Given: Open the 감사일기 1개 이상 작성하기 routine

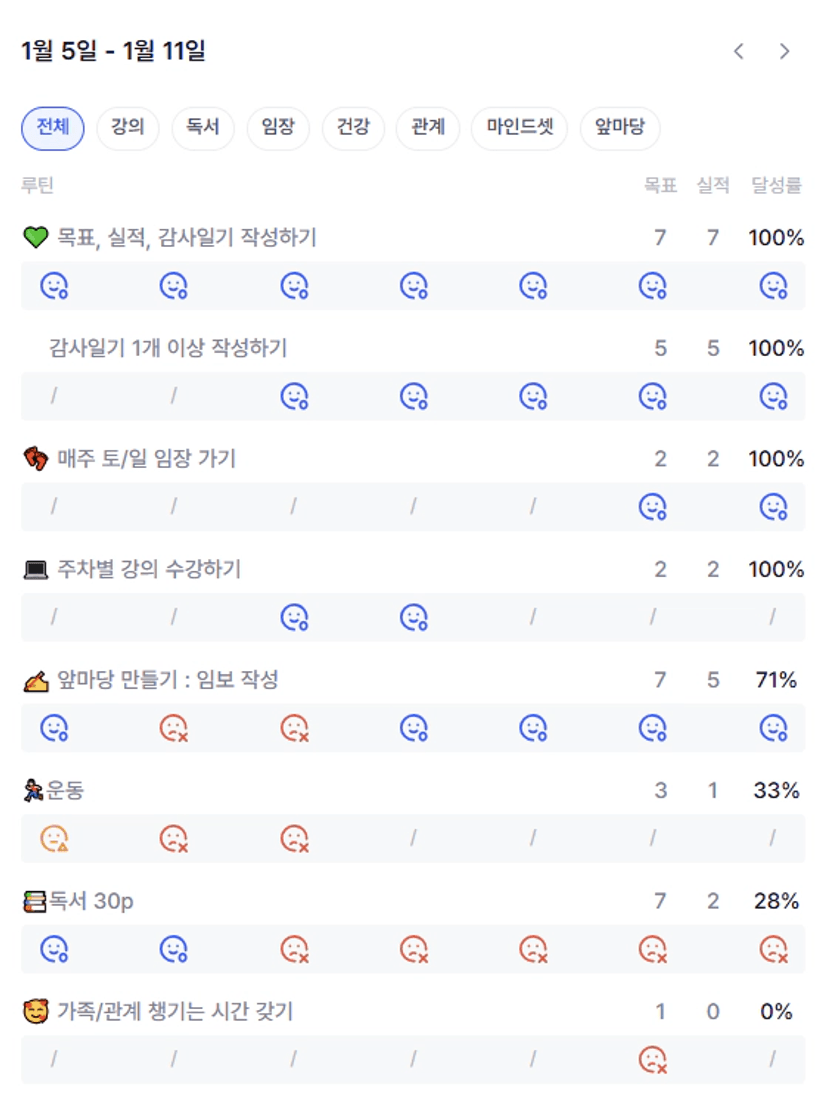Looking at the screenshot, I should [x=168, y=348].
